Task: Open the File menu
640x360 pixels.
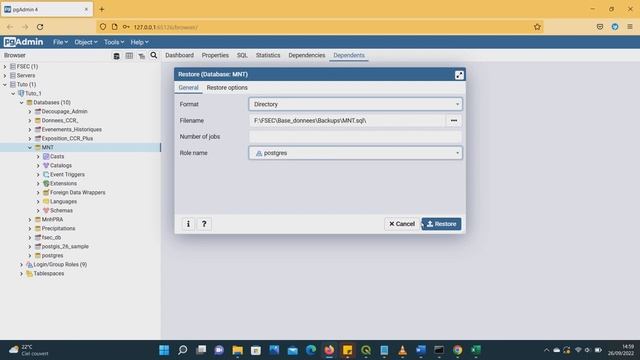Action: click(x=60, y=42)
